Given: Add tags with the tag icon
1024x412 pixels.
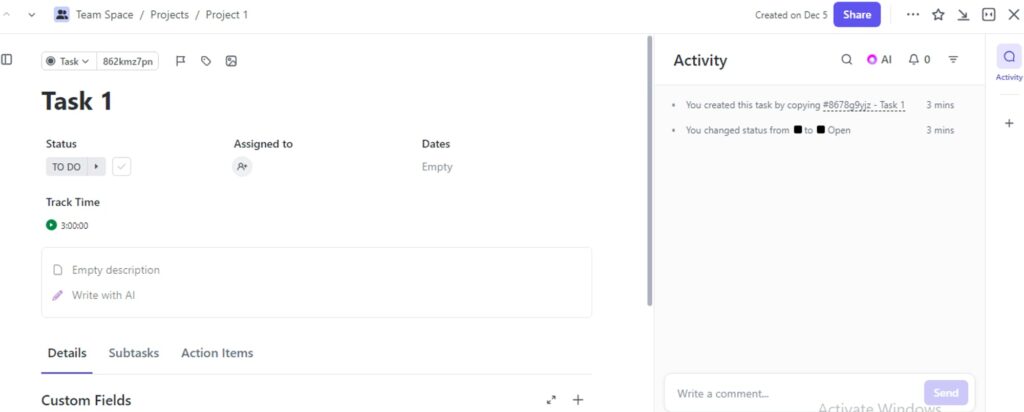Looking at the screenshot, I should click(206, 61).
